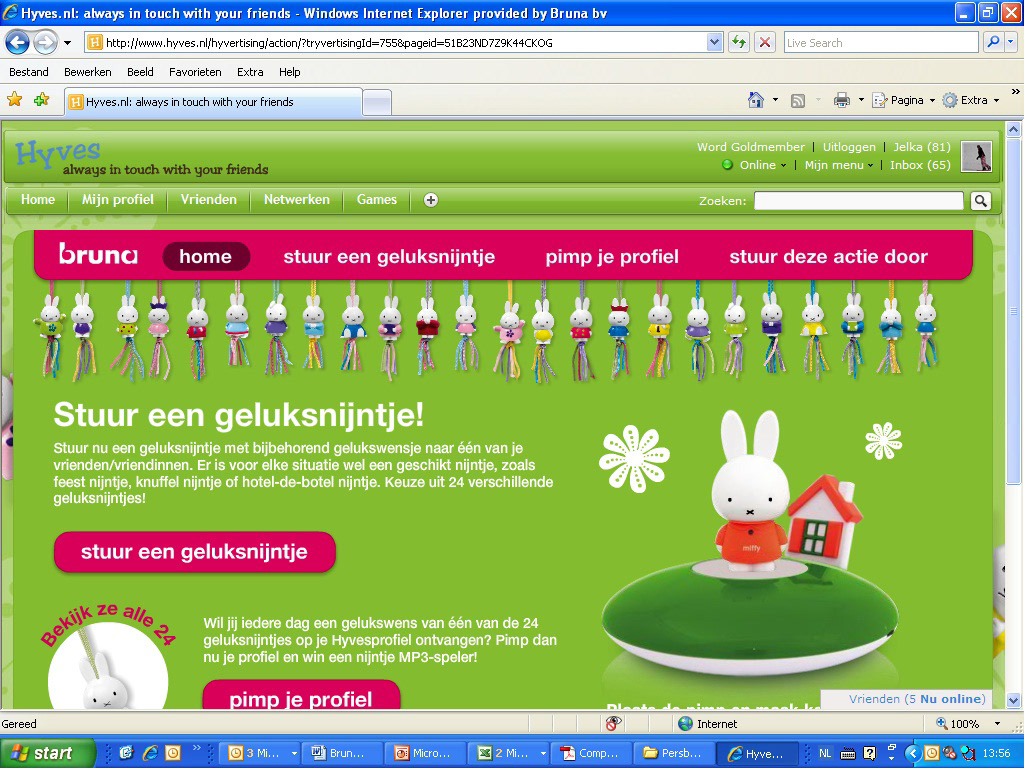Click the pink 'pimp je profiel' button

[301, 695]
